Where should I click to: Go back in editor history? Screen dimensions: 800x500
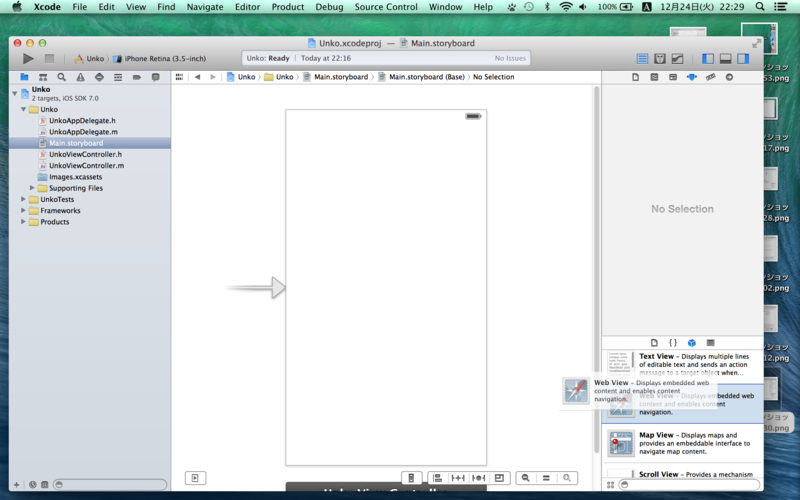coord(197,77)
